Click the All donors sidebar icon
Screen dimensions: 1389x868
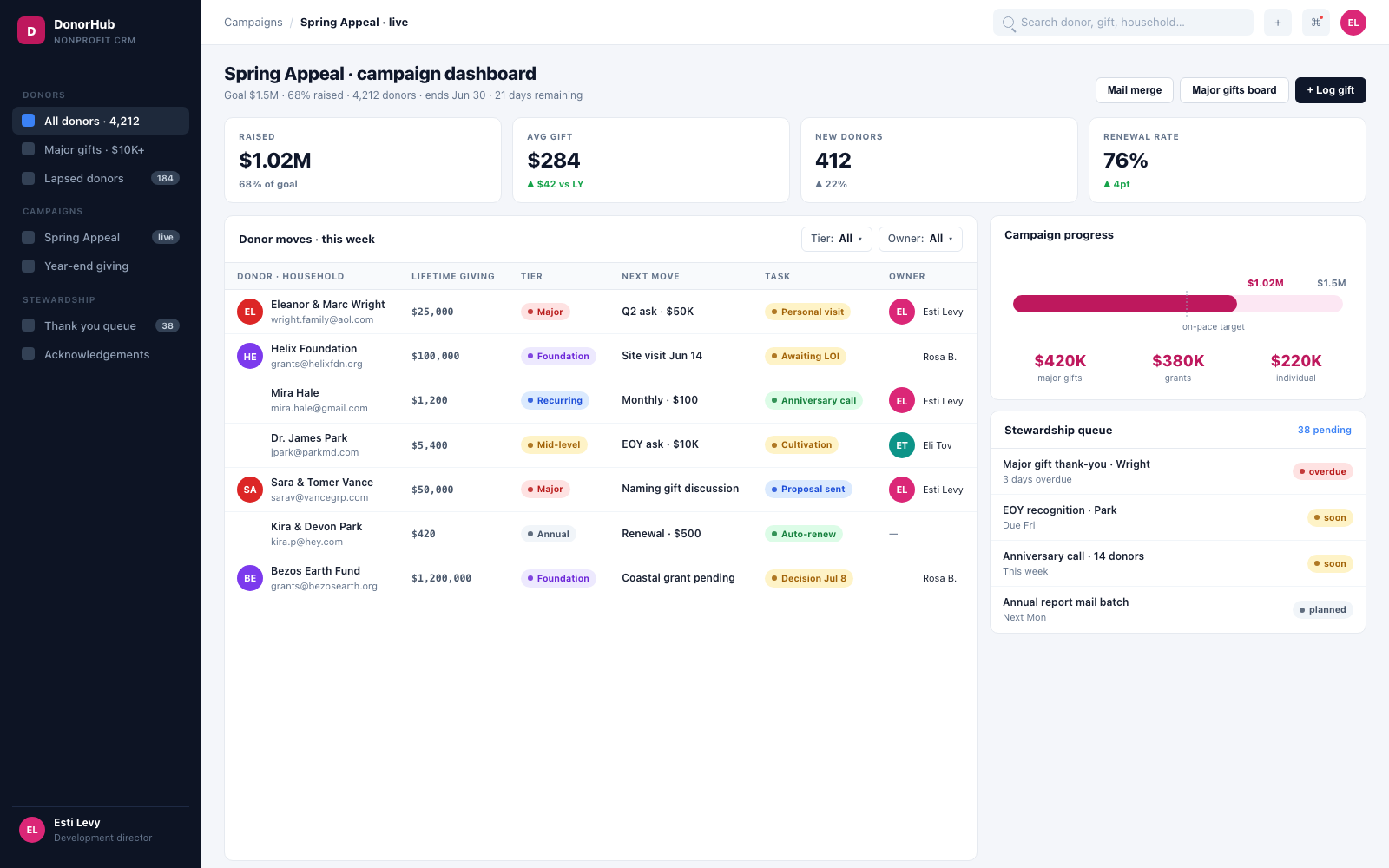(x=29, y=121)
